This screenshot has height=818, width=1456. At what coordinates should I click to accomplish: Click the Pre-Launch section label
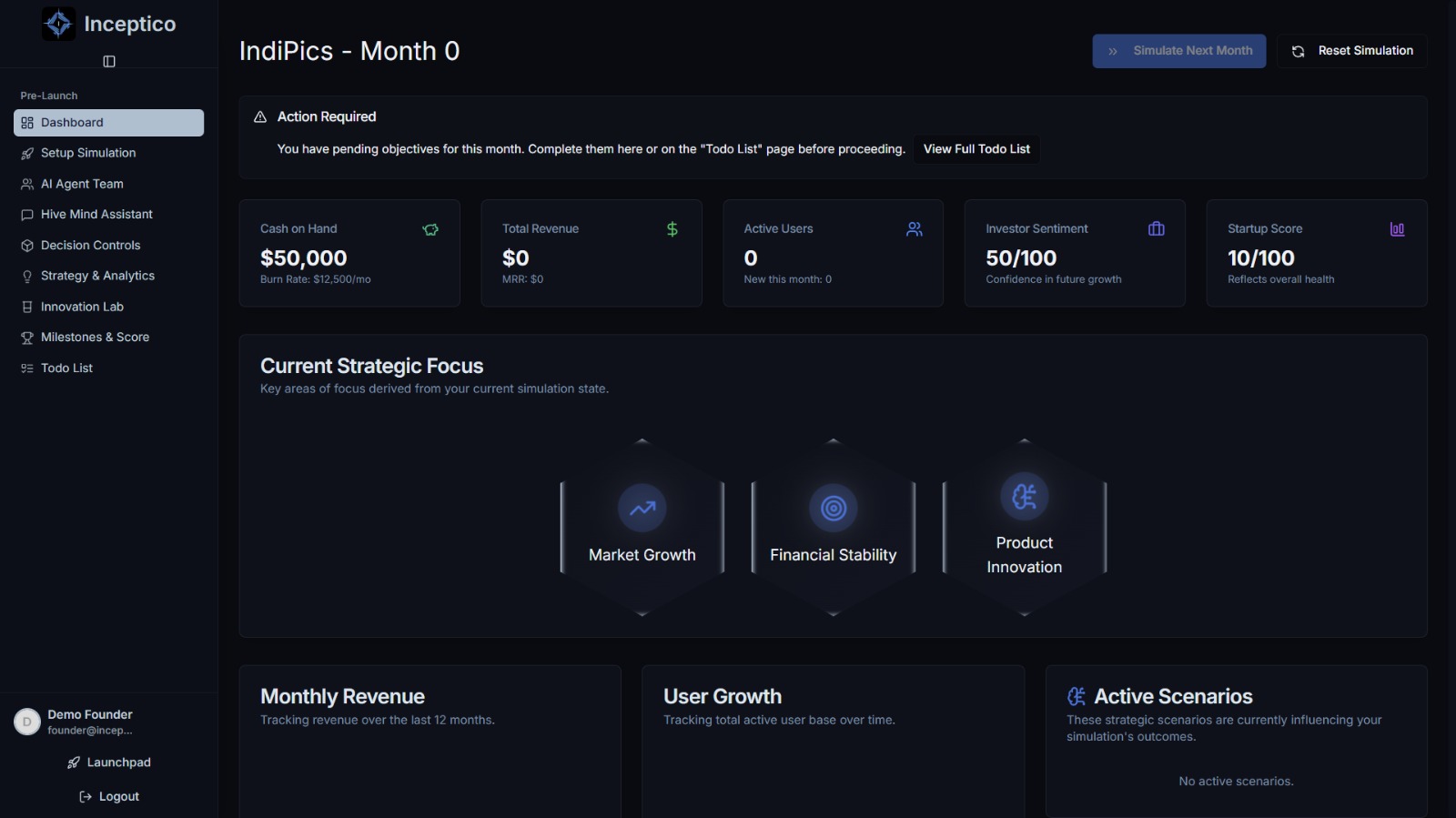[49, 96]
